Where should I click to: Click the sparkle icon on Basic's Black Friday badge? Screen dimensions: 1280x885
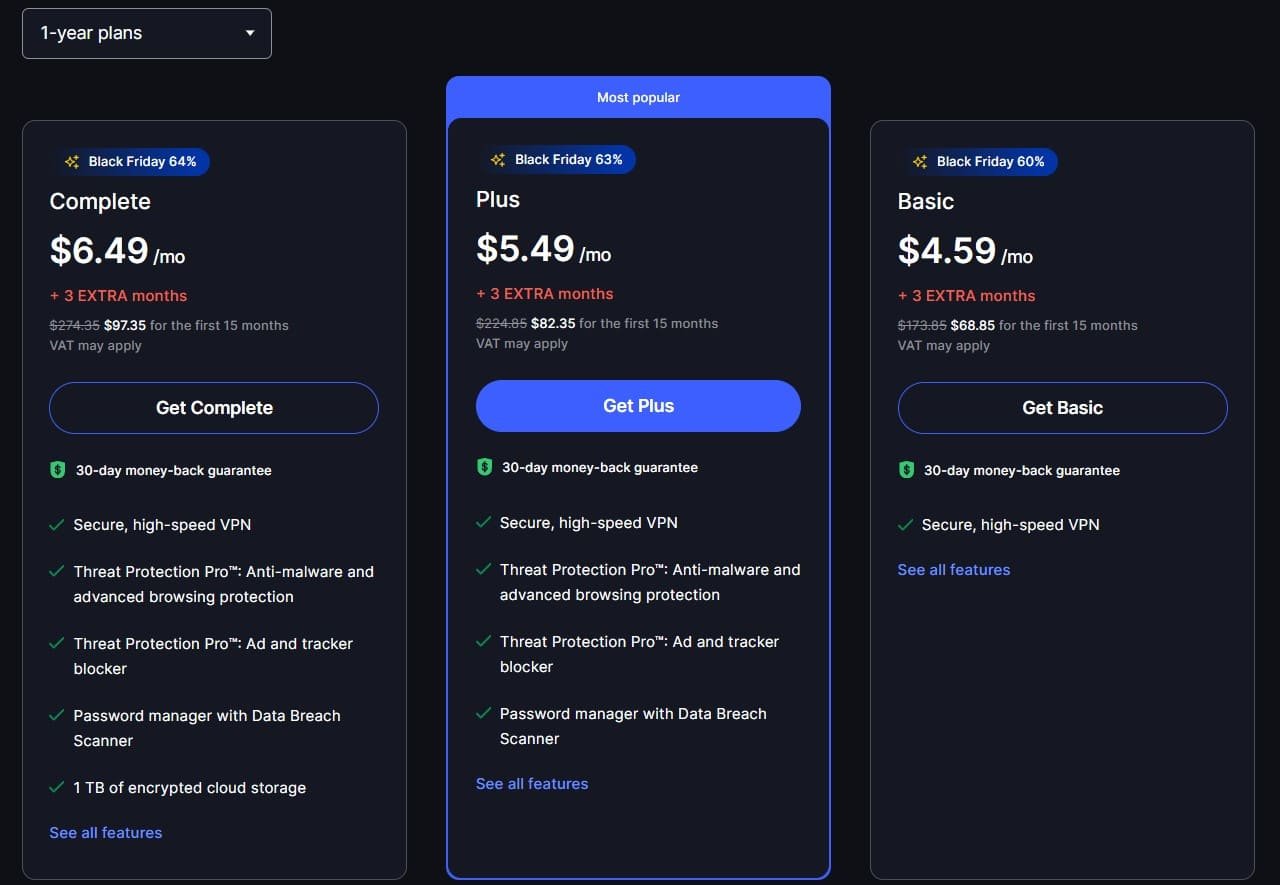920,162
